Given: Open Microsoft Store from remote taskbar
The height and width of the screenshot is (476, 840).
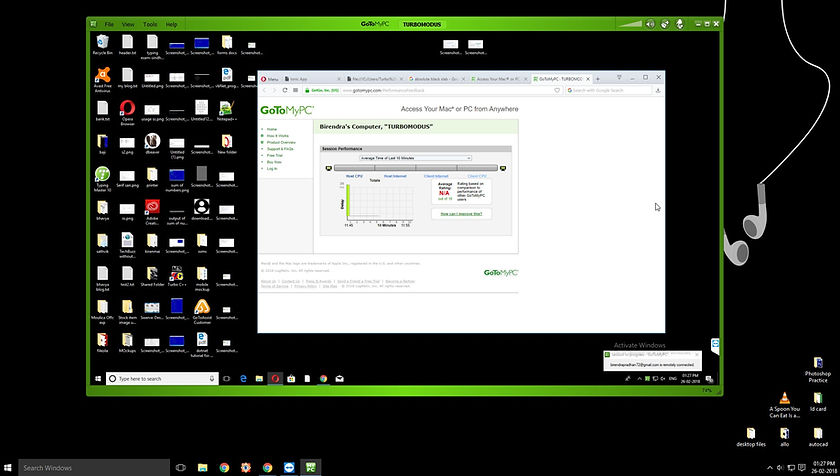Looking at the screenshot, I should (x=291, y=379).
